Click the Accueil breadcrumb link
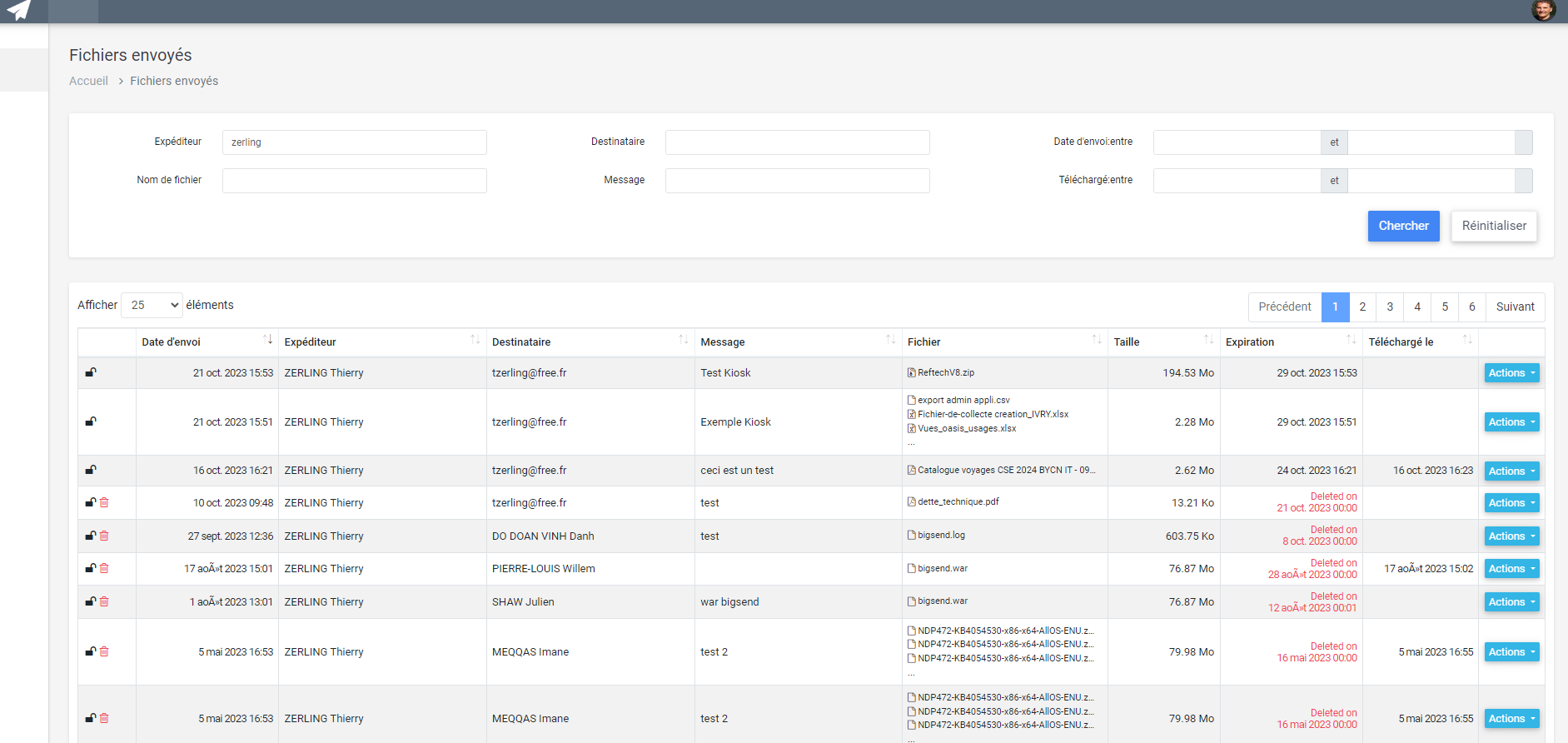 tap(88, 81)
